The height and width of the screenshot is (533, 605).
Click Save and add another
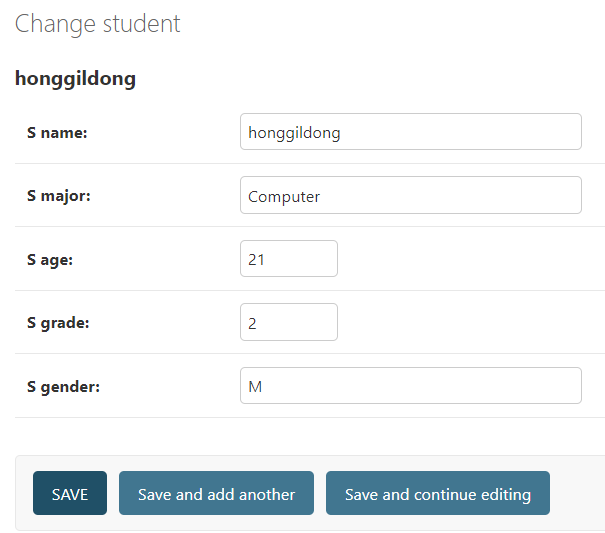[x=216, y=494]
